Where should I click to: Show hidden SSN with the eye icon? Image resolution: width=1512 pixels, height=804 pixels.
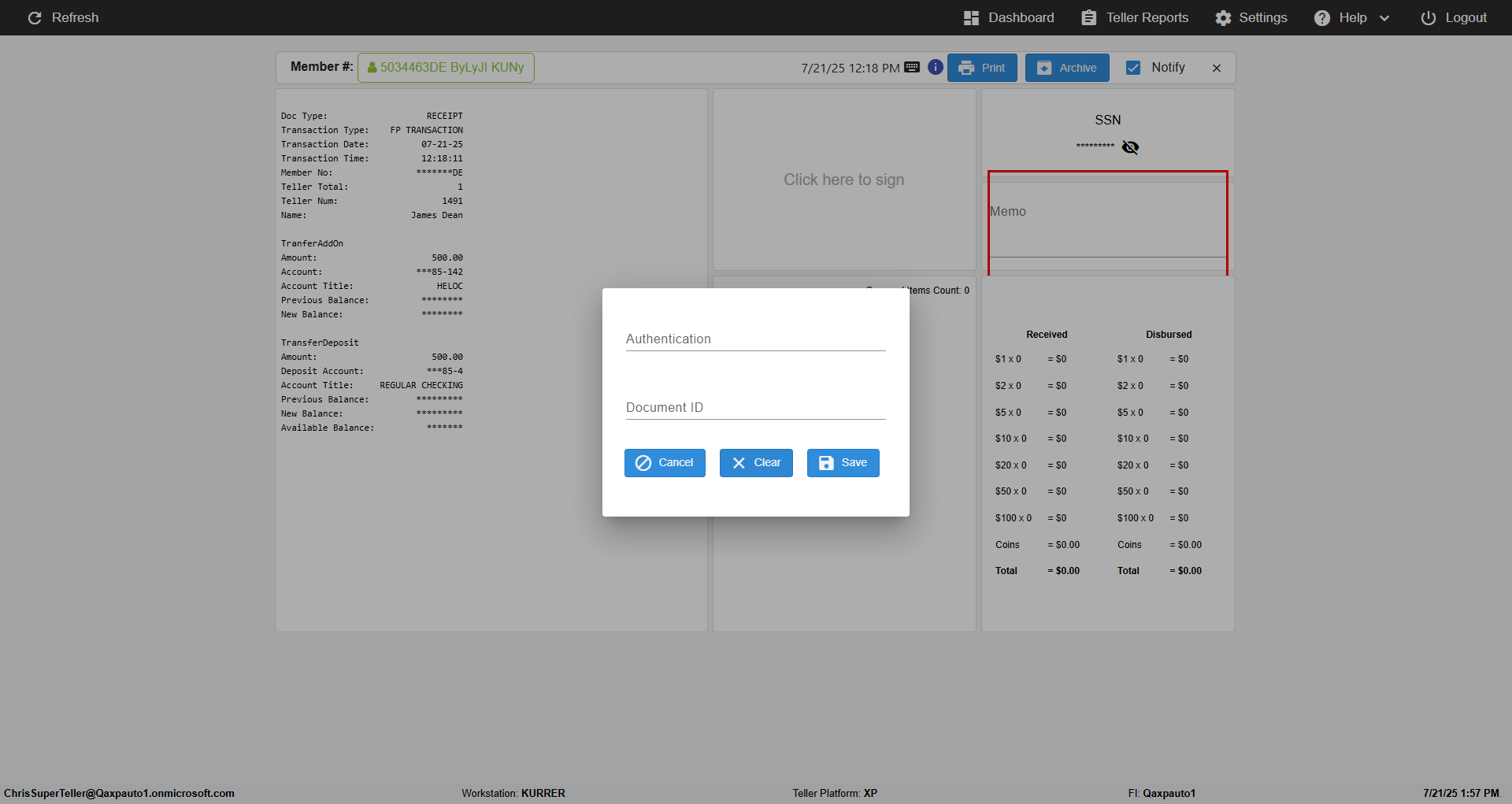1130,147
